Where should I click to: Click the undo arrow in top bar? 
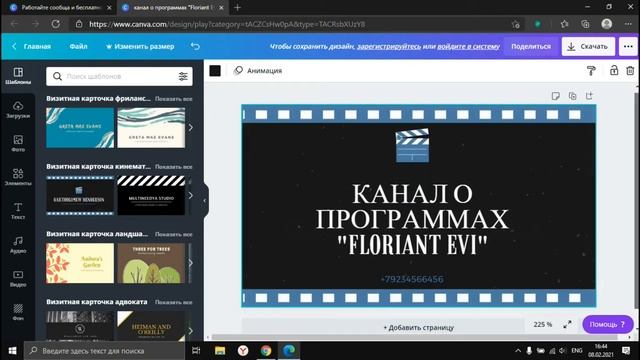pyautogui.click(x=195, y=46)
